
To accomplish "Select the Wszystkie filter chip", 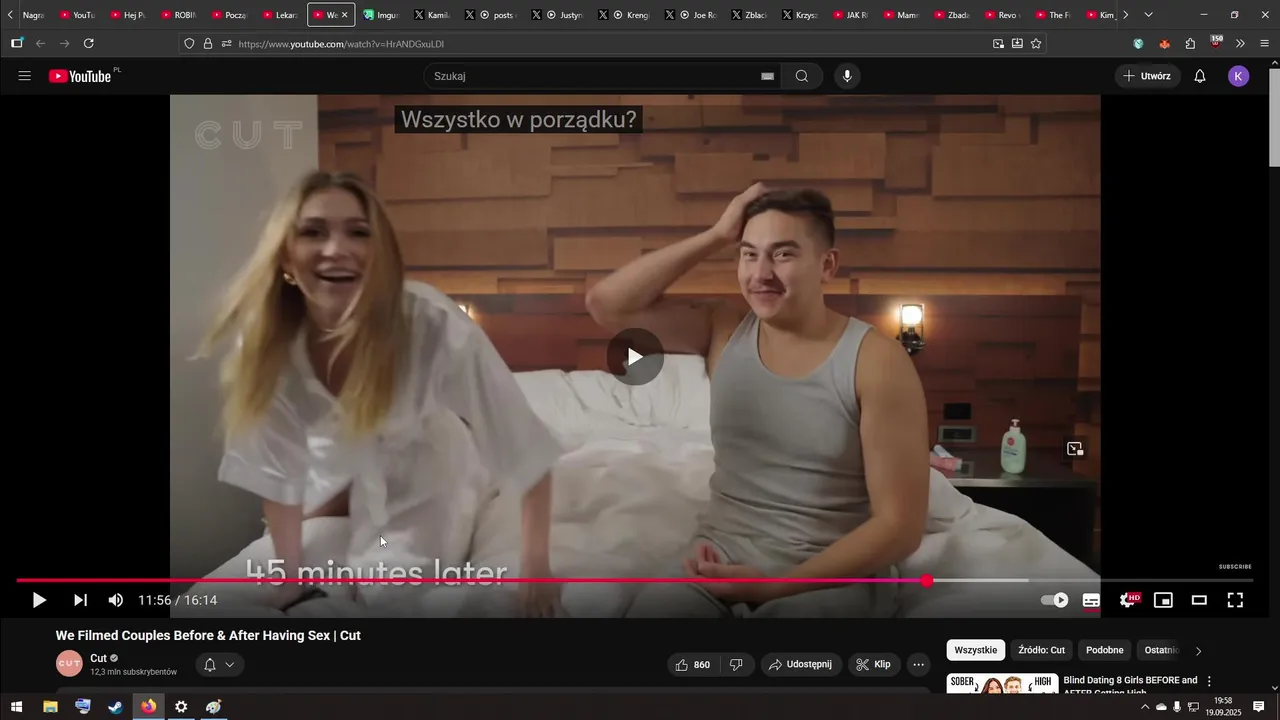I will 976,650.
